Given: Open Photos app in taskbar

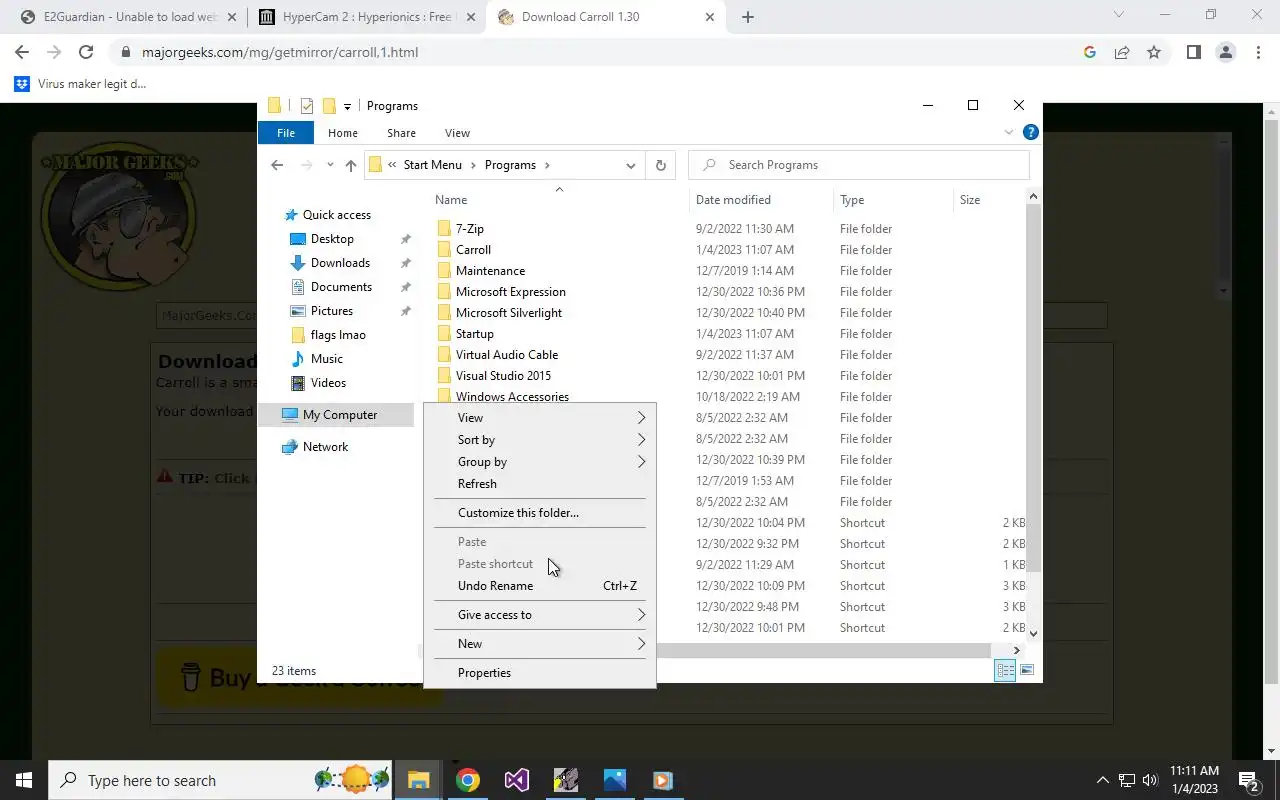Looking at the screenshot, I should point(614,780).
